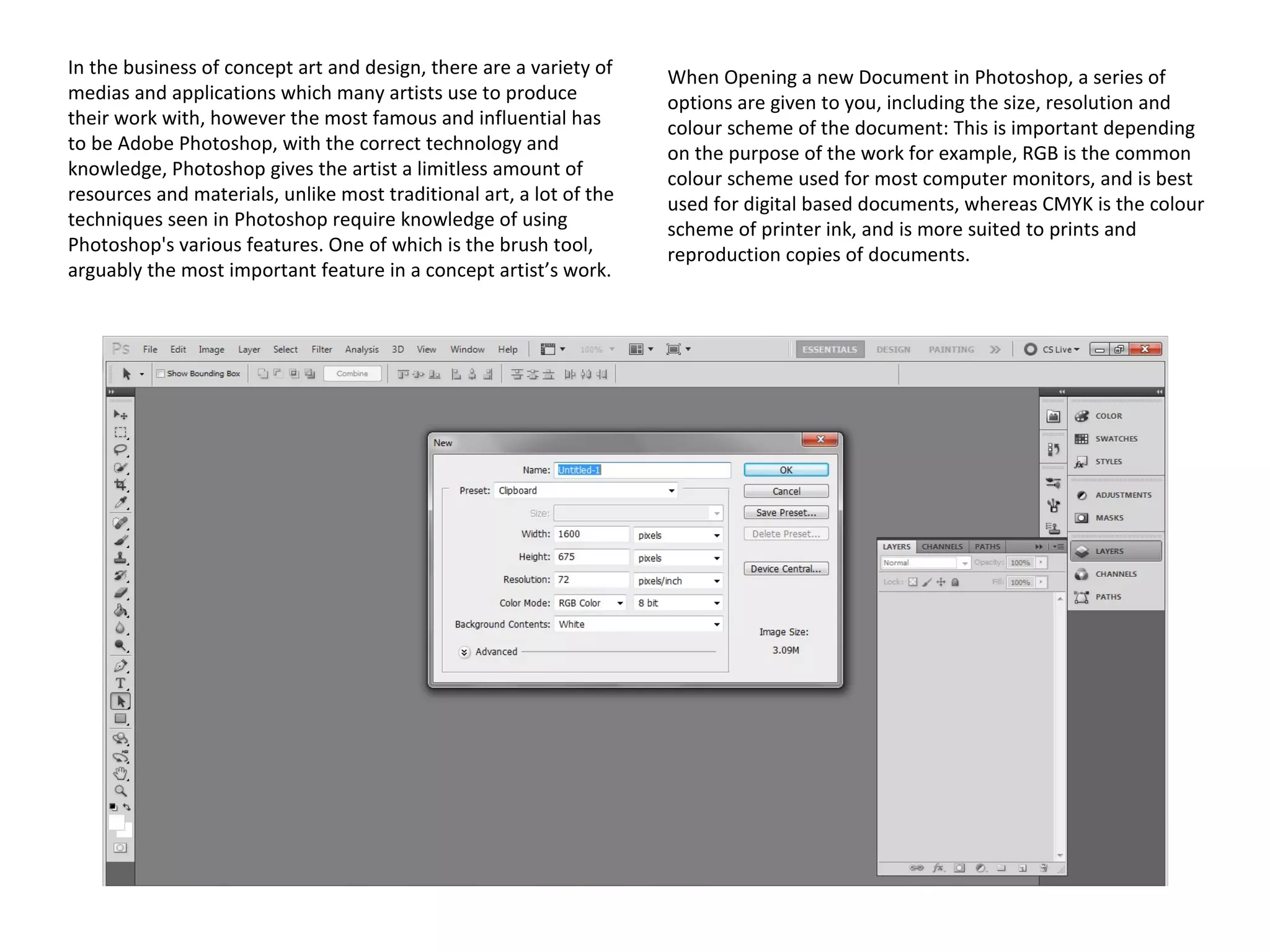
Task: Select the 3D Object Rotate tool
Action: coord(120,739)
